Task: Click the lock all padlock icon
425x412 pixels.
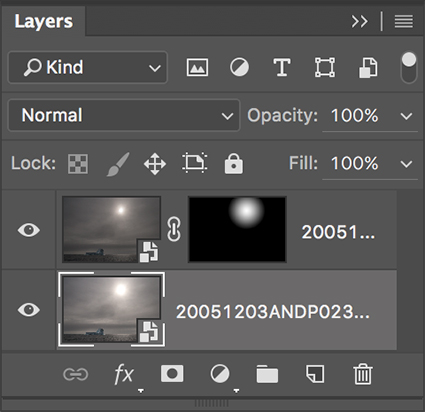Action: (x=234, y=164)
